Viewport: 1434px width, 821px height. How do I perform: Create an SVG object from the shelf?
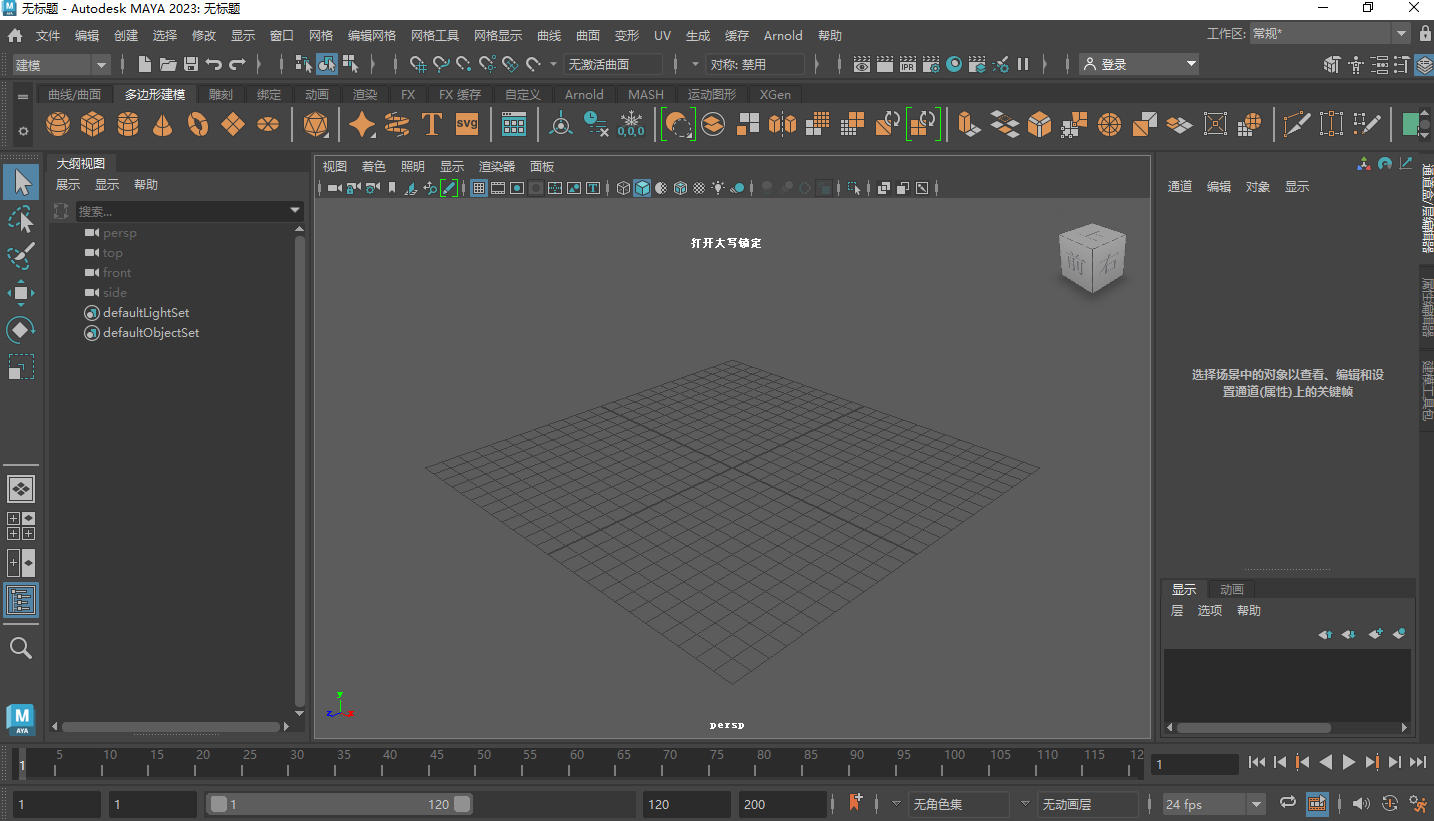coord(465,124)
